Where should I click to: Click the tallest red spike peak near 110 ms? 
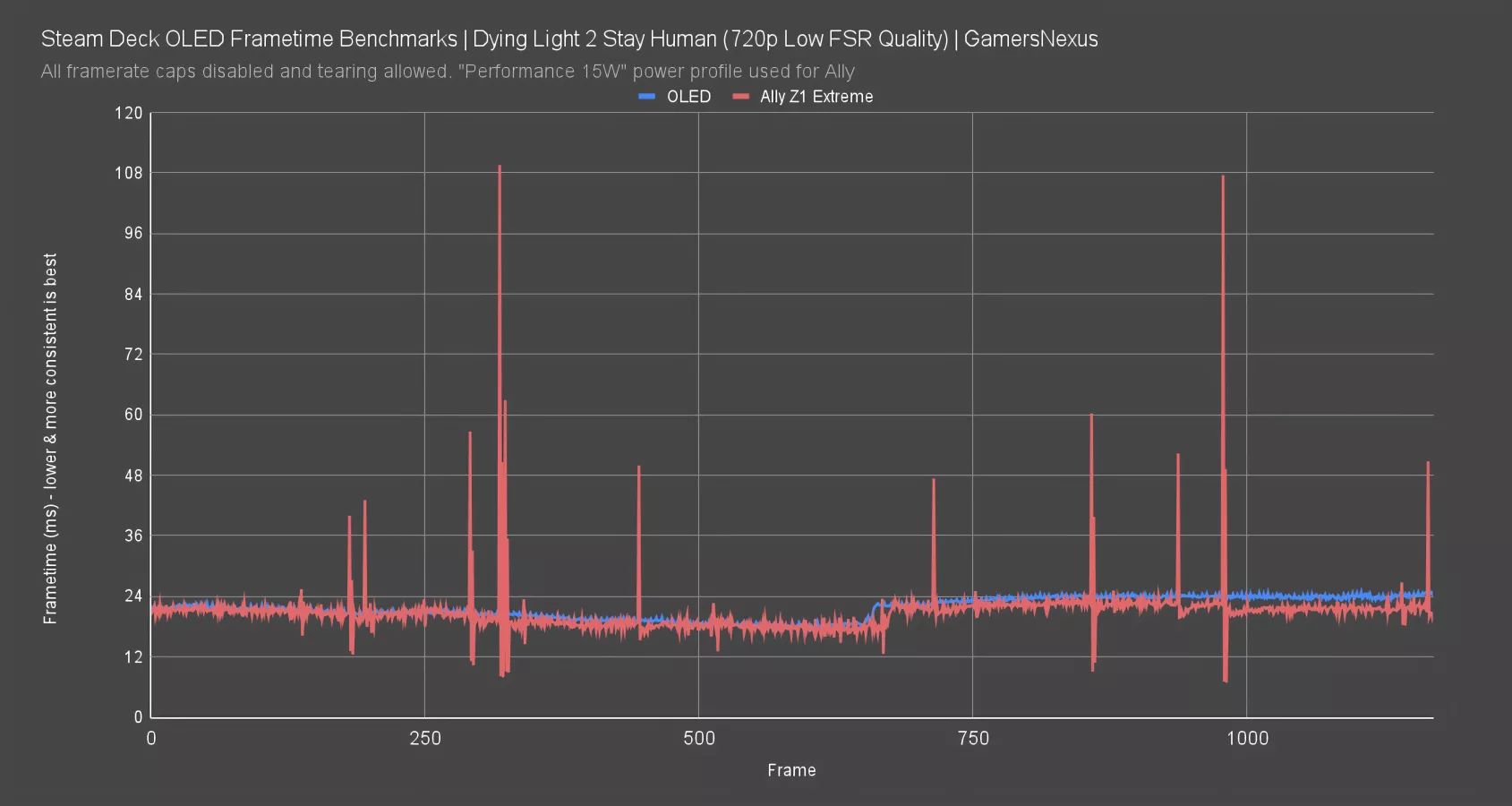point(500,167)
